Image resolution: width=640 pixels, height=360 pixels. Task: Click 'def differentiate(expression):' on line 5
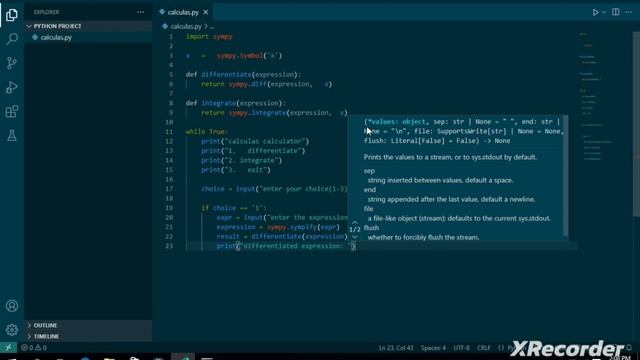(243, 75)
